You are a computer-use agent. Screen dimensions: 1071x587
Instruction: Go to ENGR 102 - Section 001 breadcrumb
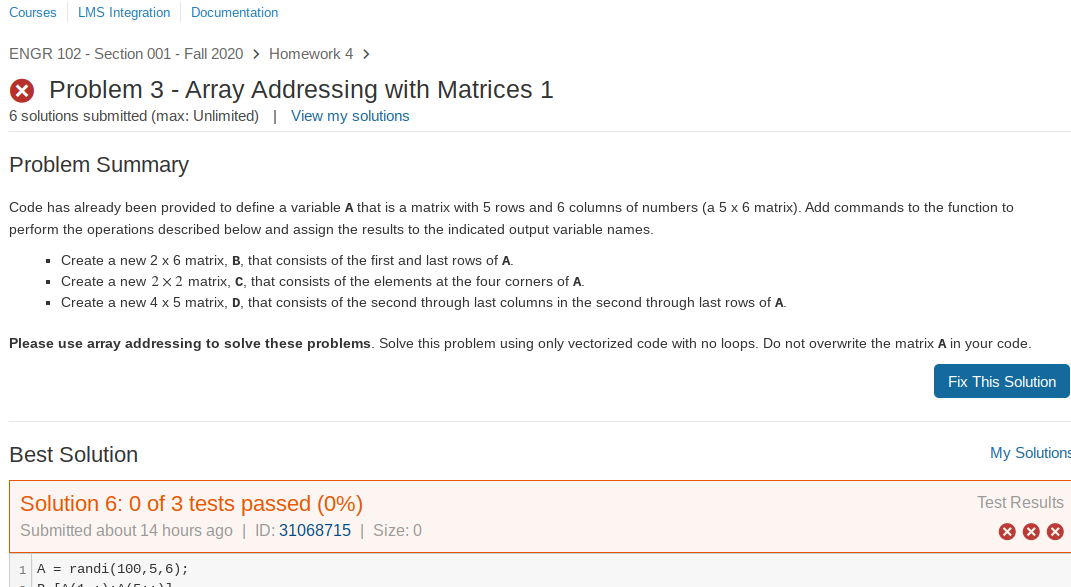pyautogui.click(x=125, y=54)
